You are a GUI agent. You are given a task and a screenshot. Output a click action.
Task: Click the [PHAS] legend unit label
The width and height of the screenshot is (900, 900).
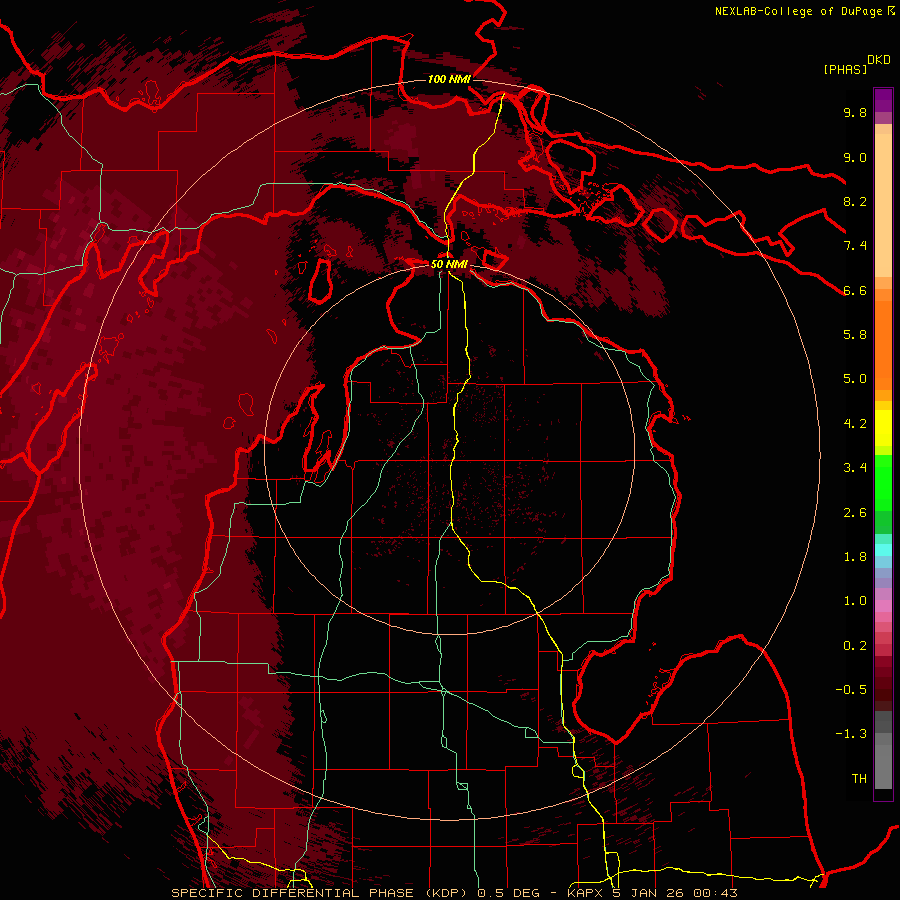tap(845, 69)
